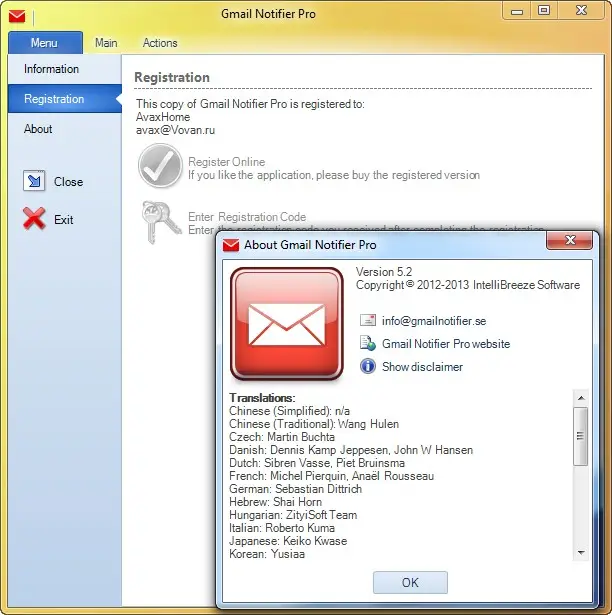The height and width of the screenshot is (615, 612).
Task: Click the web page icon beside website link
Action: coord(368,343)
